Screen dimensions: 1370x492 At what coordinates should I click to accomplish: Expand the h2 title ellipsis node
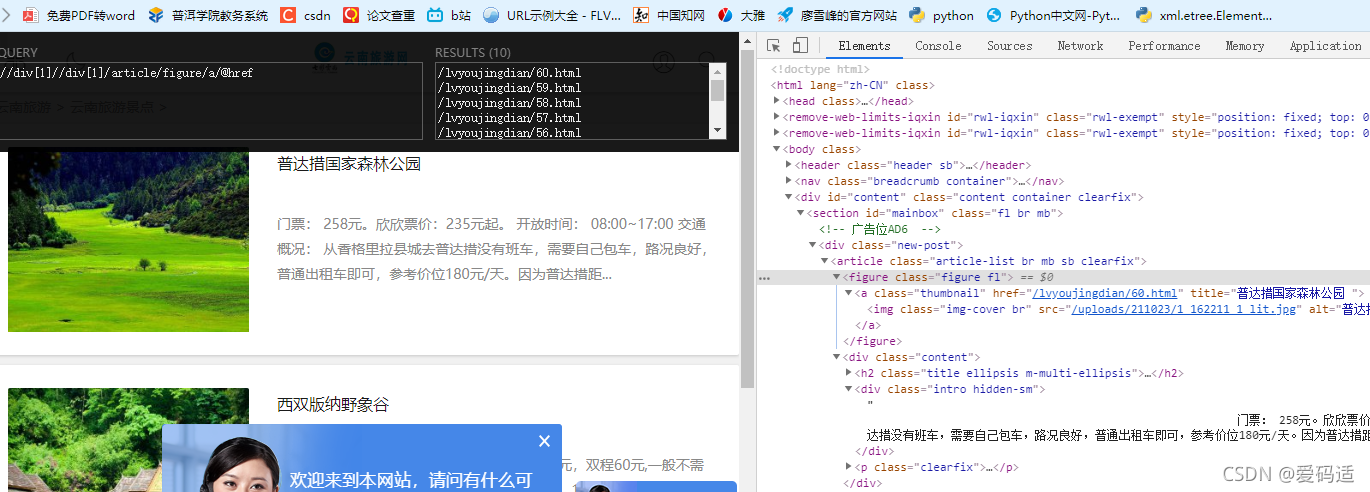tap(848, 373)
